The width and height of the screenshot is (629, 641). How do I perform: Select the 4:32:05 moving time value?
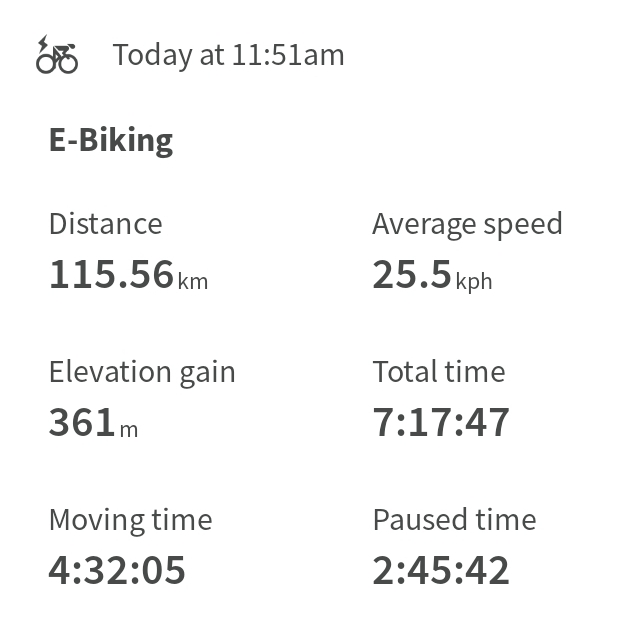117,570
